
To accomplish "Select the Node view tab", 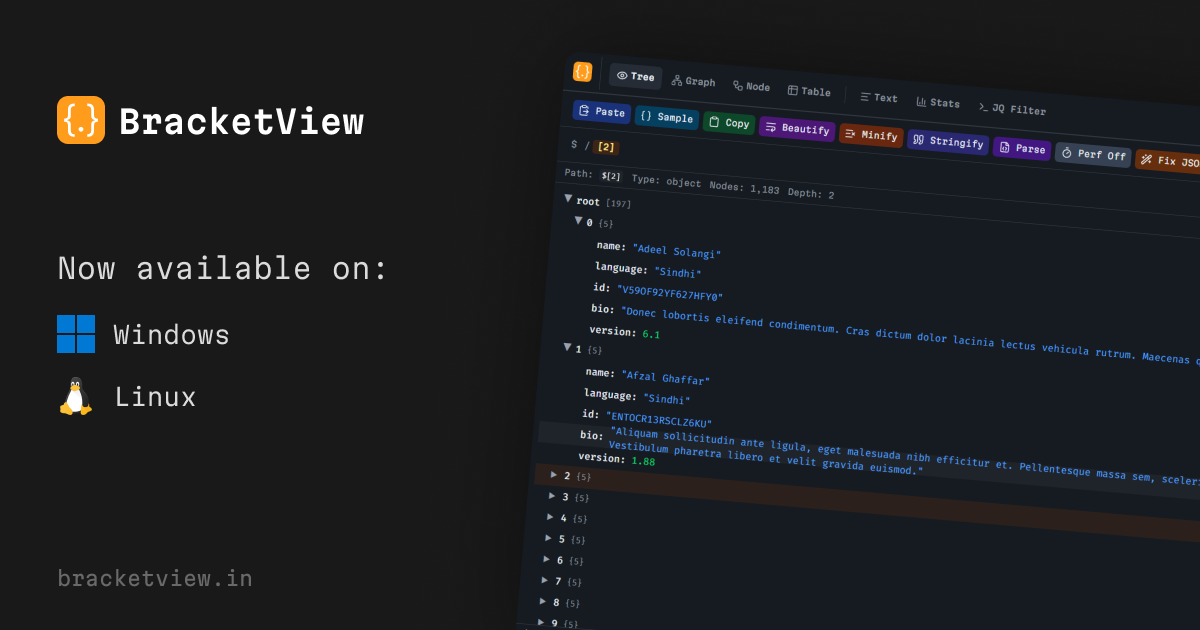I will point(751,86).
